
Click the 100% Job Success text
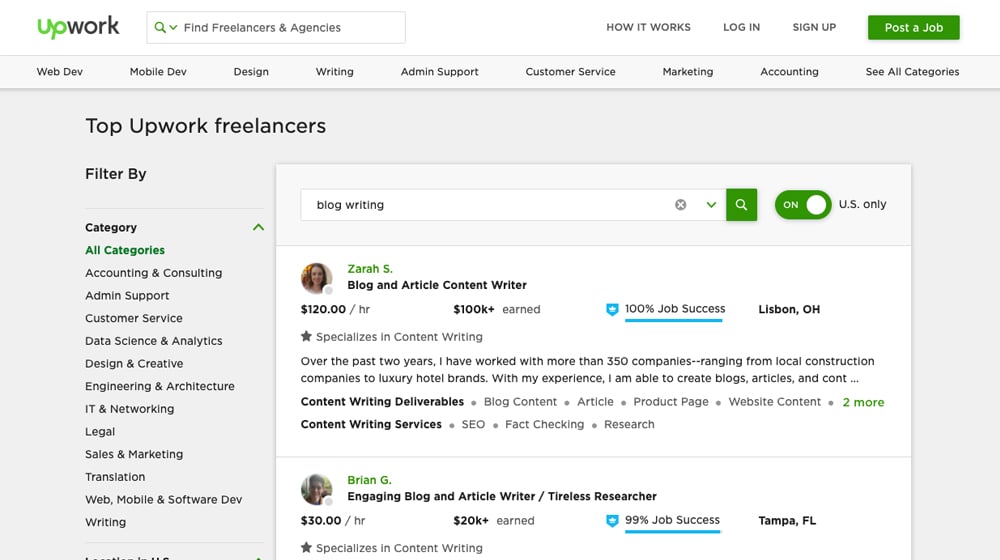point(675,309)
